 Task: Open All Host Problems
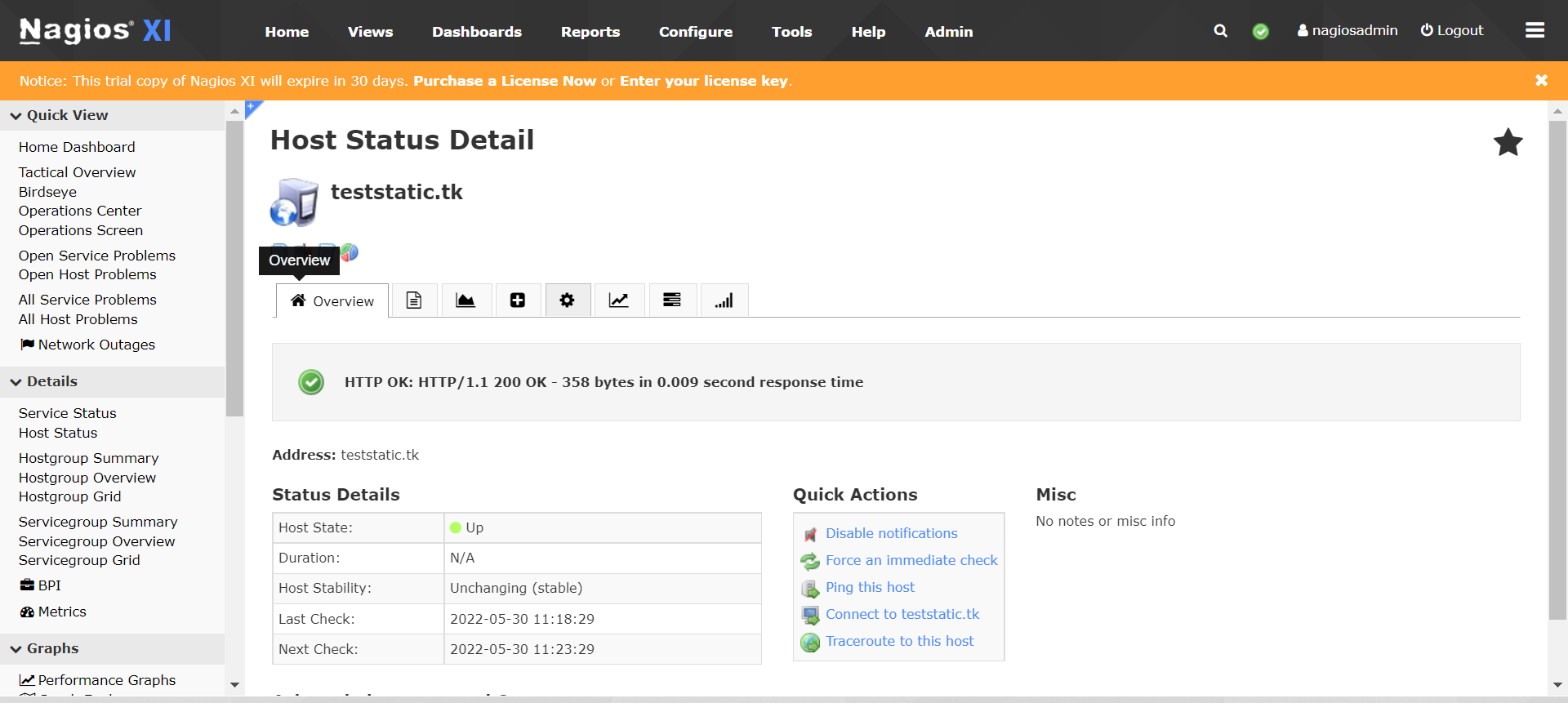tap(78, 319)
